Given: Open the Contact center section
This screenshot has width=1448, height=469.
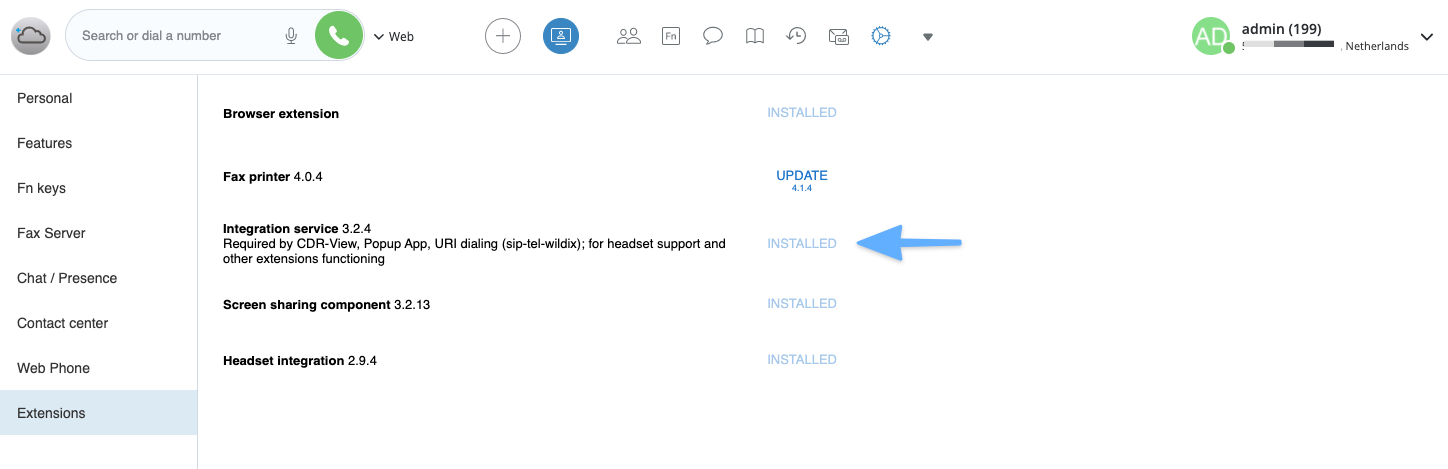Looking at the screenshot, I should [x=62, y=323].
